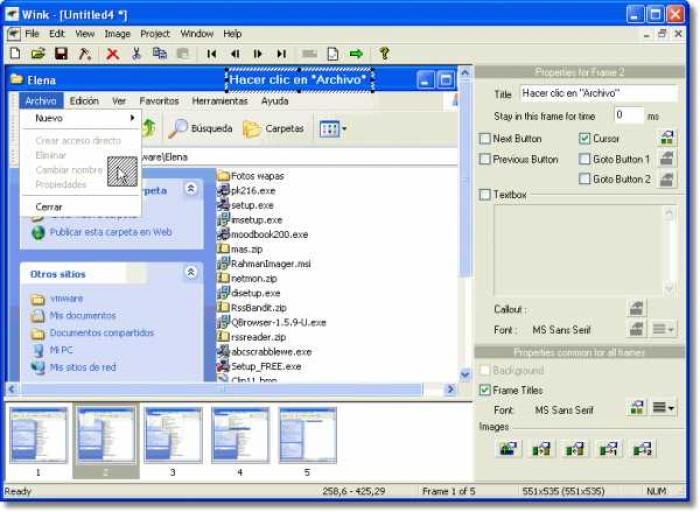This screenshot has width=700, height=512.
Task: Open the Frame Titles alignment dropdown
Action: (x=663, y=408)
